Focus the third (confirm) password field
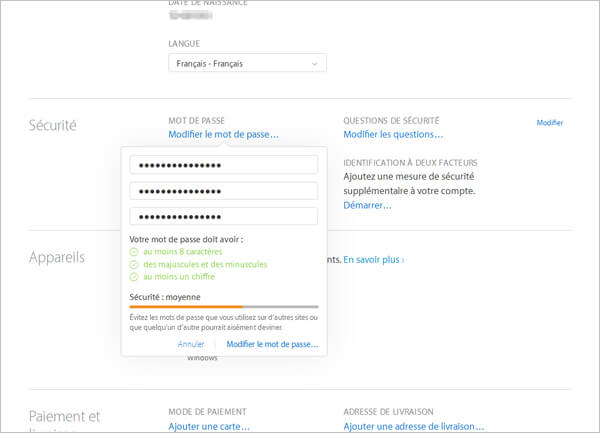 [x=223, y=216]
